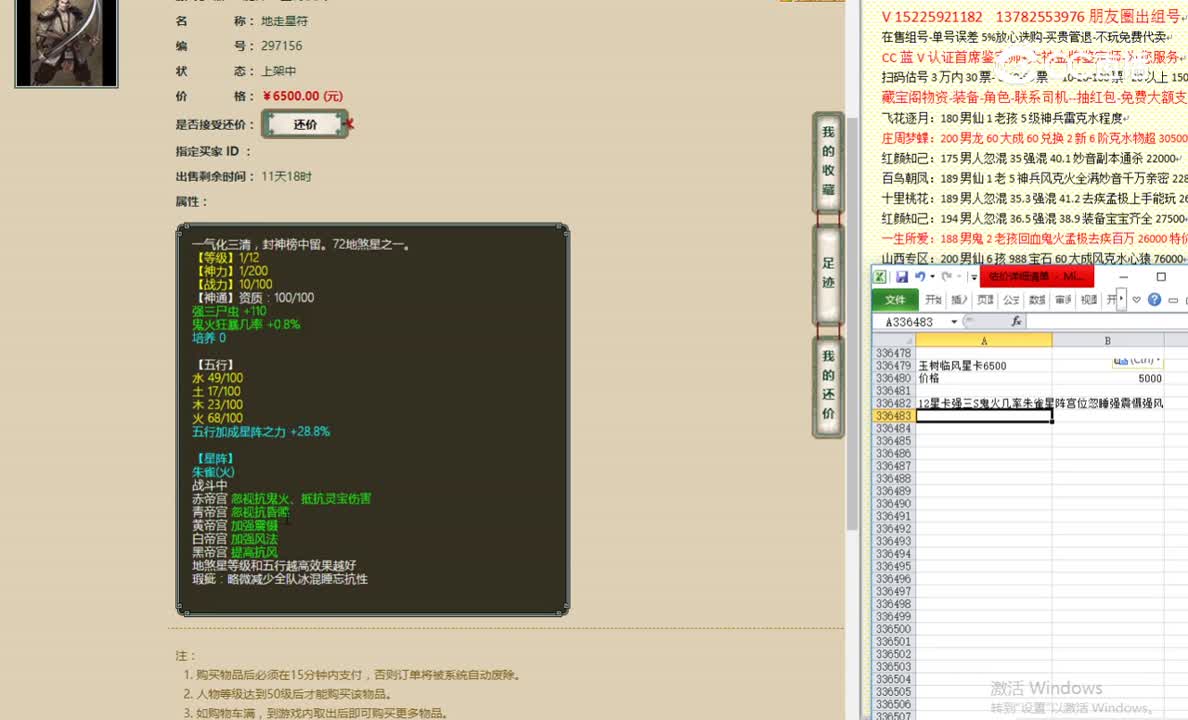Click the price text ¥6500.00 (元)
This screenshot has width=1188, height=720.
click(302, 96)
